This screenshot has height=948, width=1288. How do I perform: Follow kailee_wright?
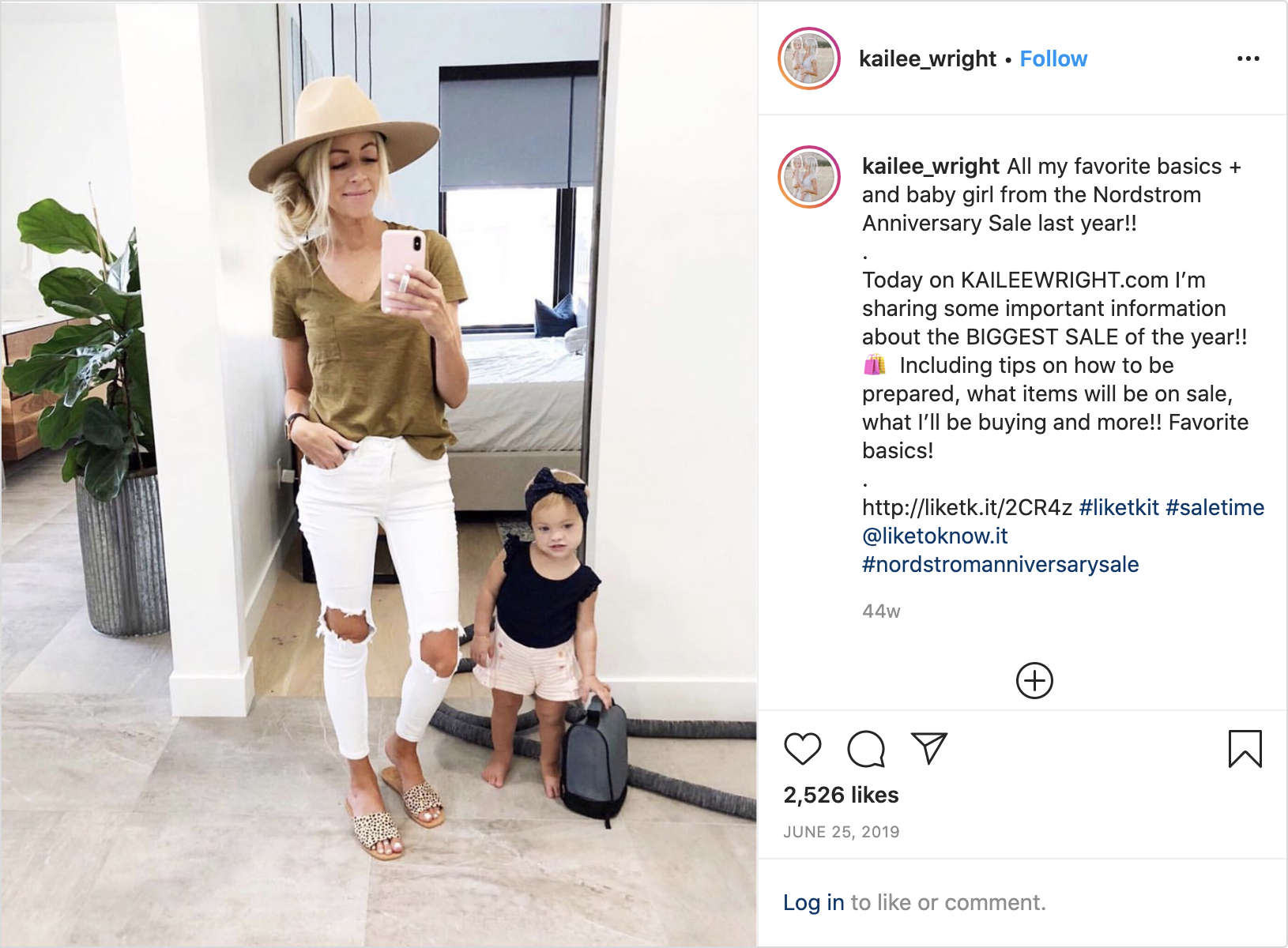tap(1053, 58)
